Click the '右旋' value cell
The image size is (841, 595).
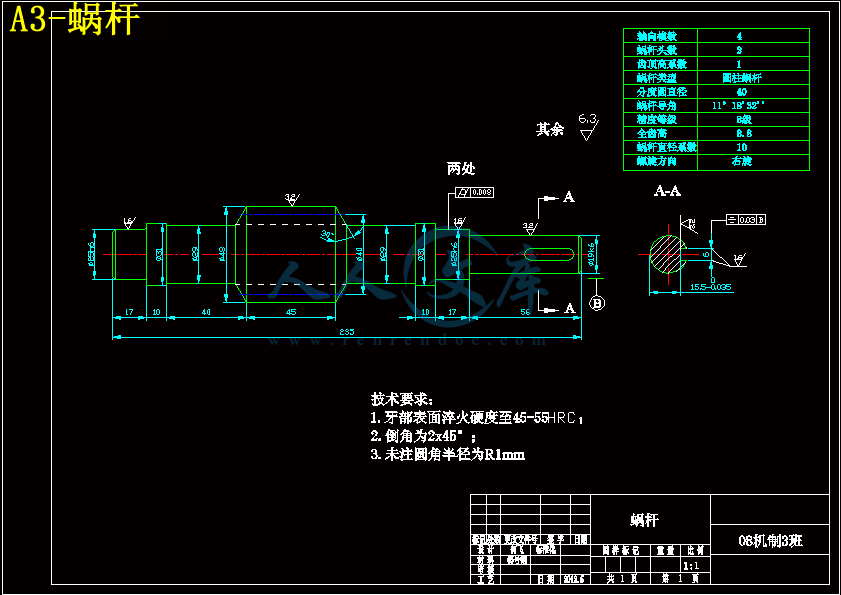point(753,162)
